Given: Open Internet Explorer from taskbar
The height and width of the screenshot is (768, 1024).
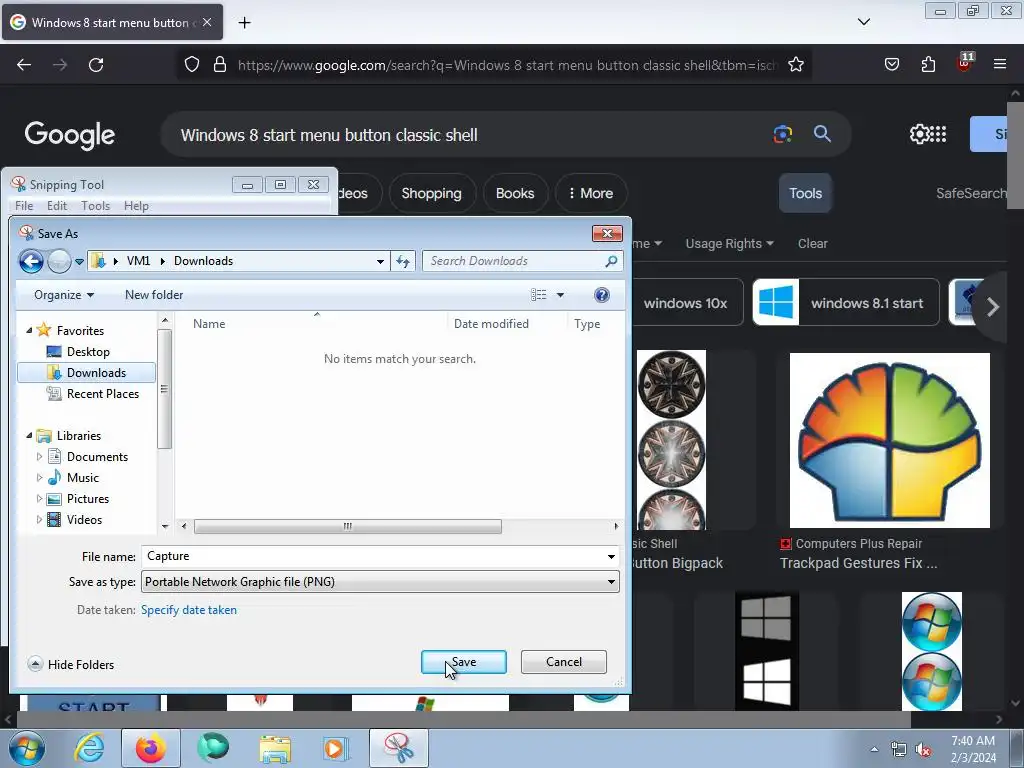Looking at the screenshot, I should 89,748.
